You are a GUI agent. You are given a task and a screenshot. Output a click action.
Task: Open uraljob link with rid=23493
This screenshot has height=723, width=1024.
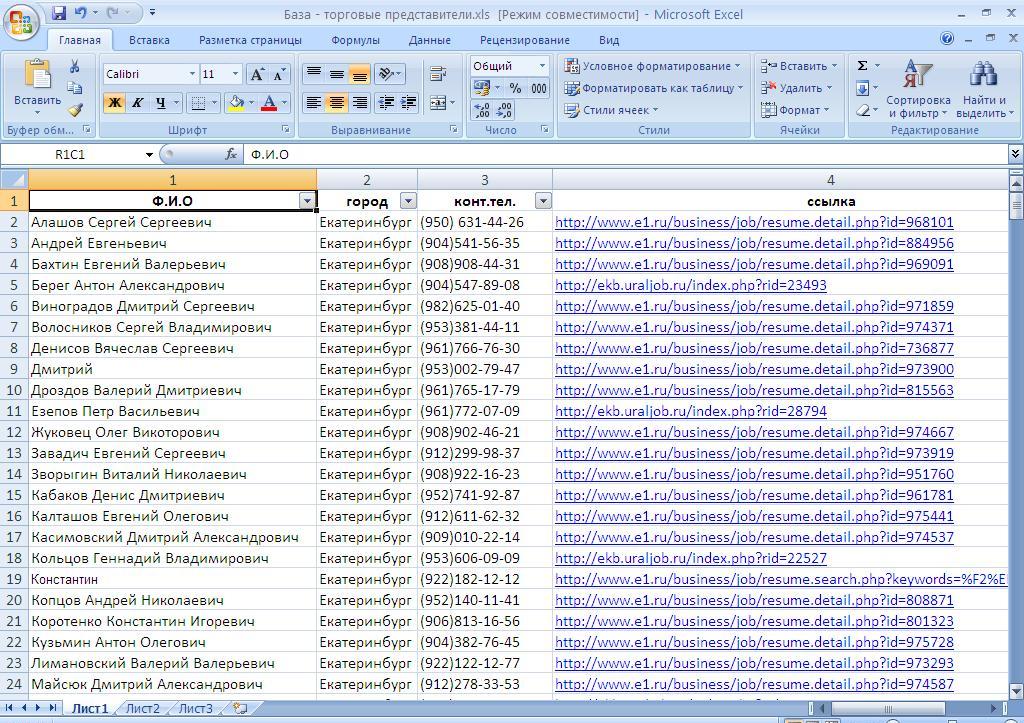click(691, 285)
